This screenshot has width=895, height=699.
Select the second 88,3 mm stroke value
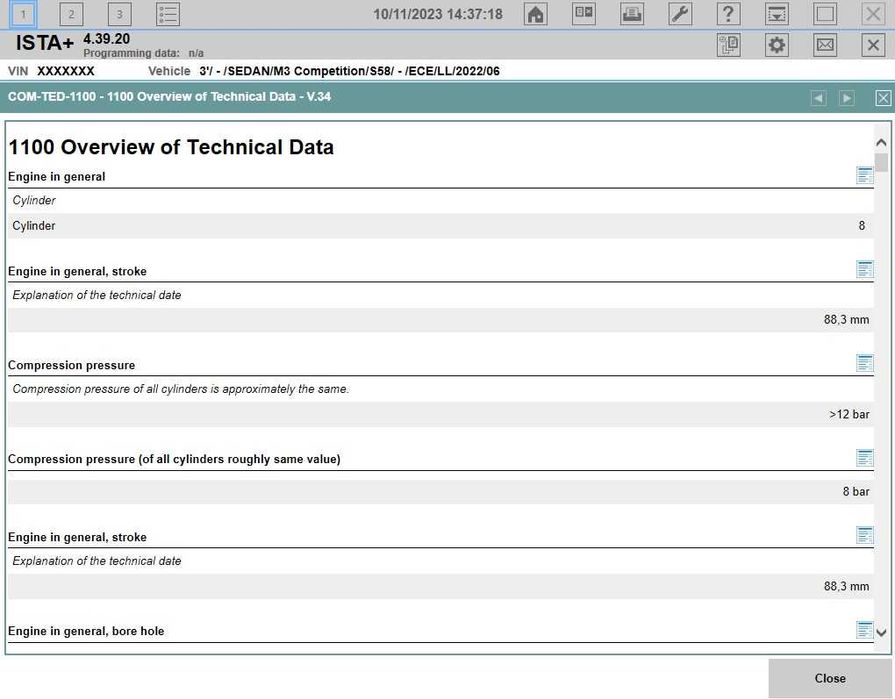(846, 587)
